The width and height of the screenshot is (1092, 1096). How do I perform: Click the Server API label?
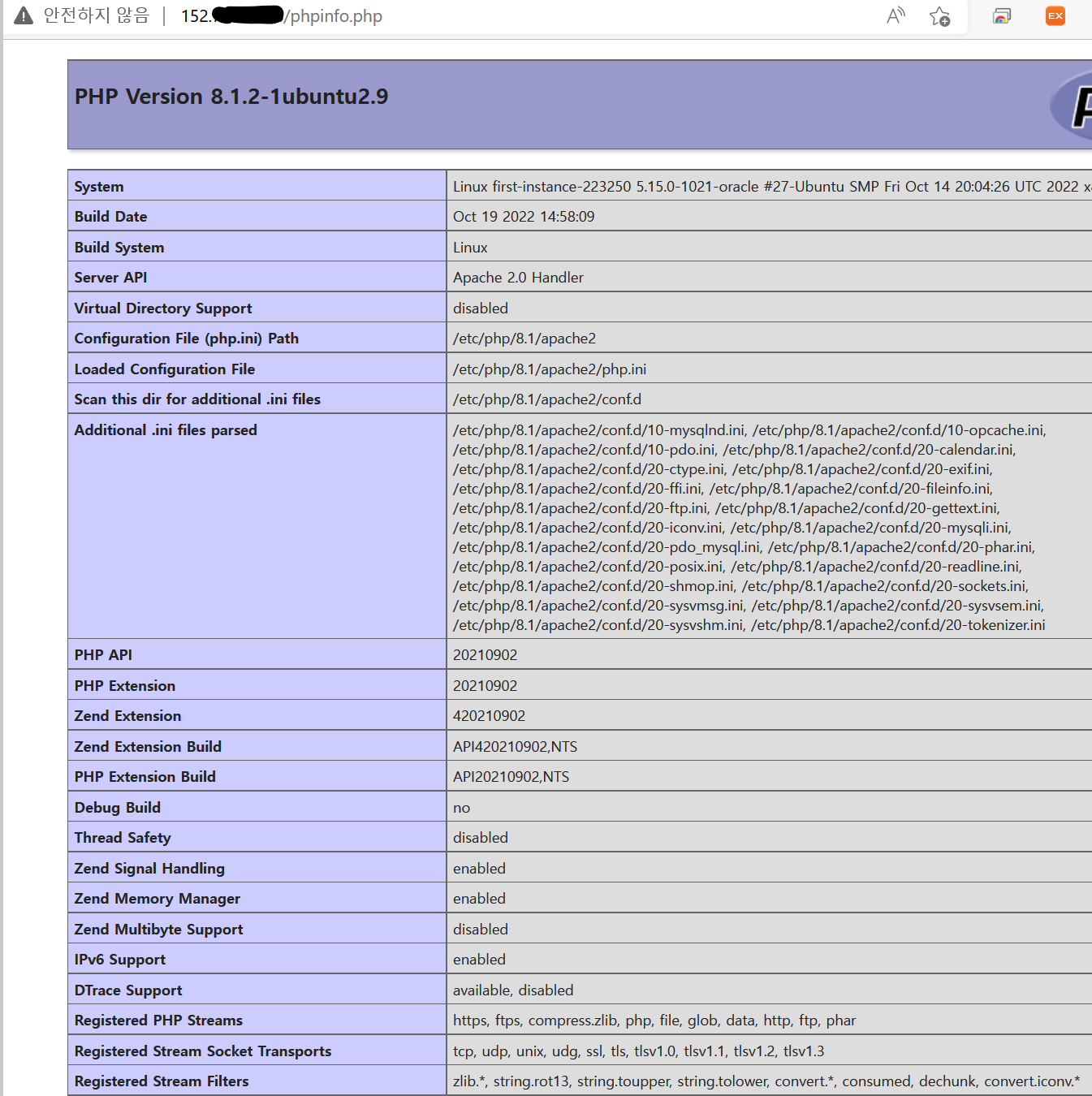click(x=110, y=278)
